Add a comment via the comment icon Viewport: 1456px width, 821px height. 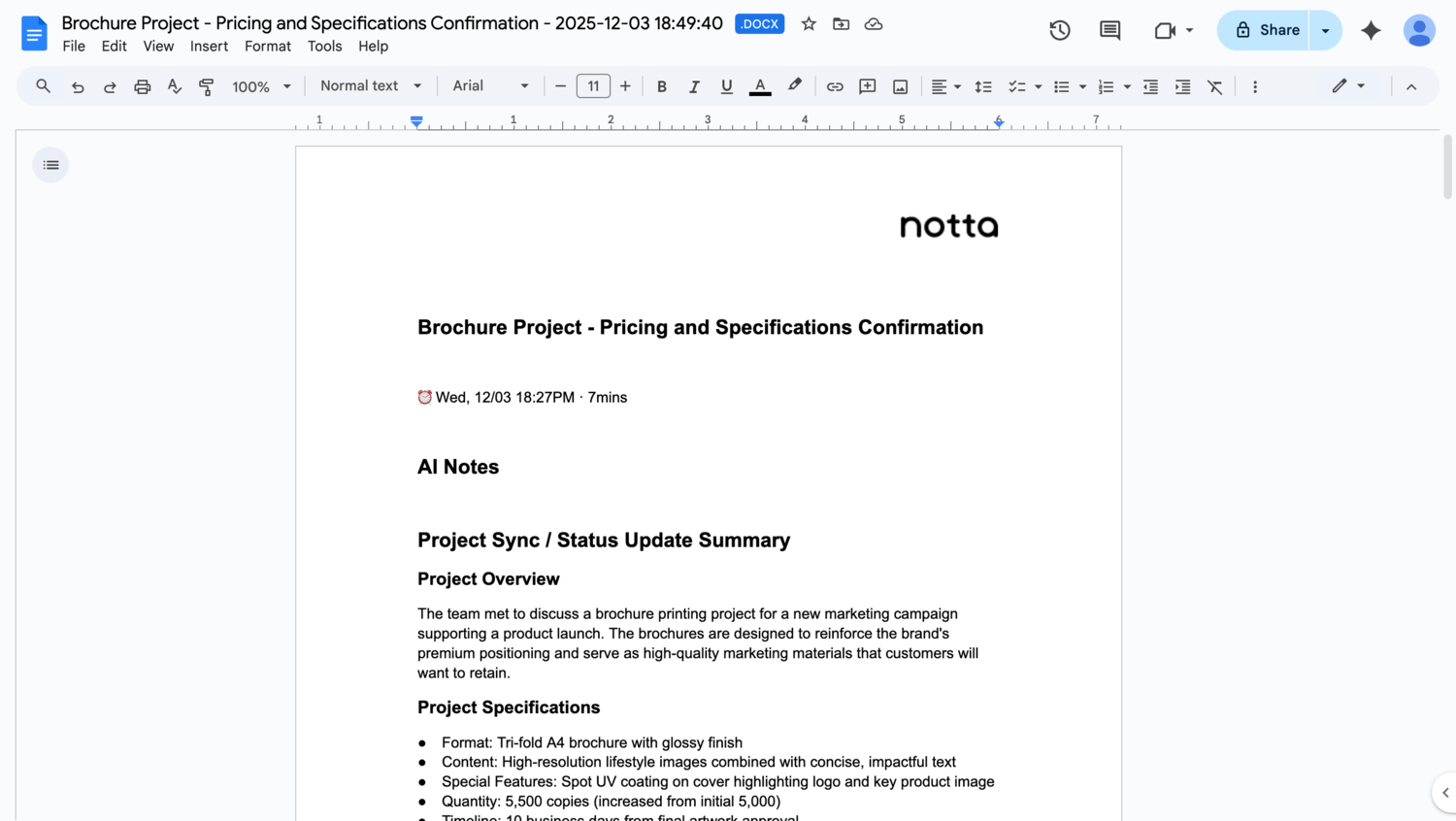pyautogui.click(x=867, y=86)
